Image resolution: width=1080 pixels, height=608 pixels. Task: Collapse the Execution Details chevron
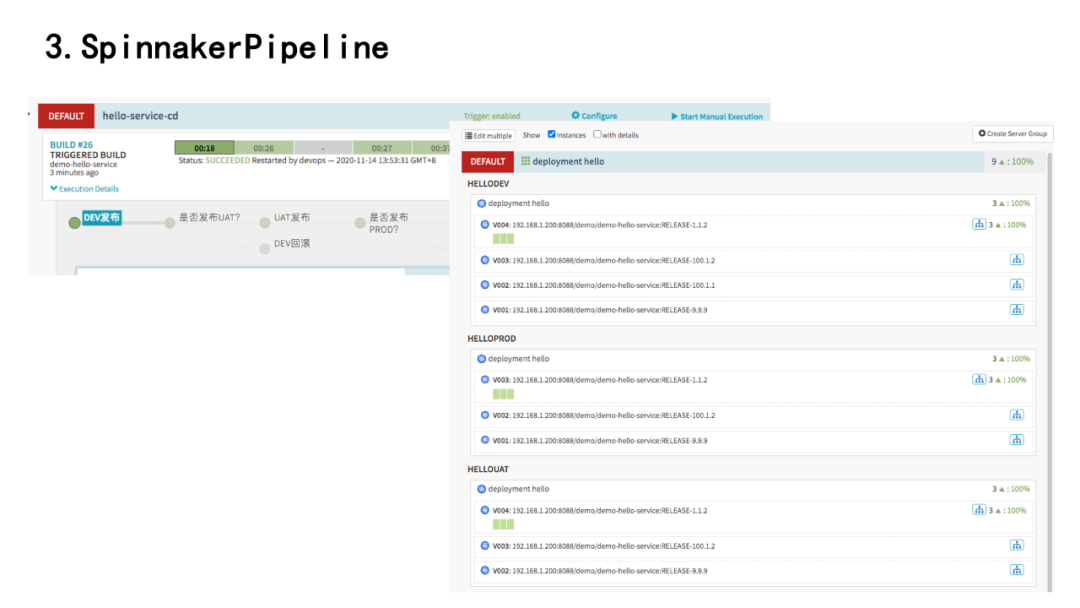[54, 188]
